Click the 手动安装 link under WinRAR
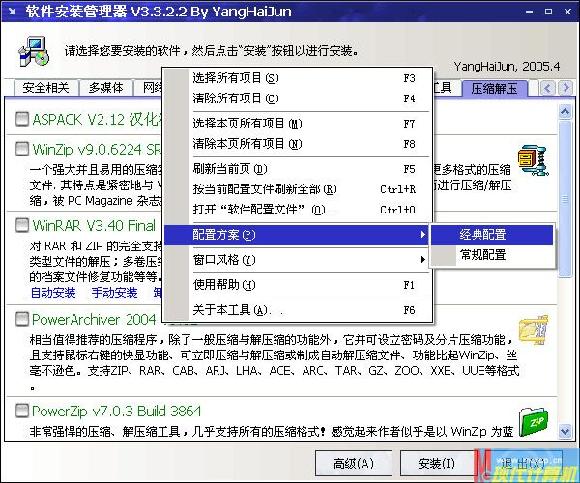Screen dimensions: 580x483 click(115, 293)
